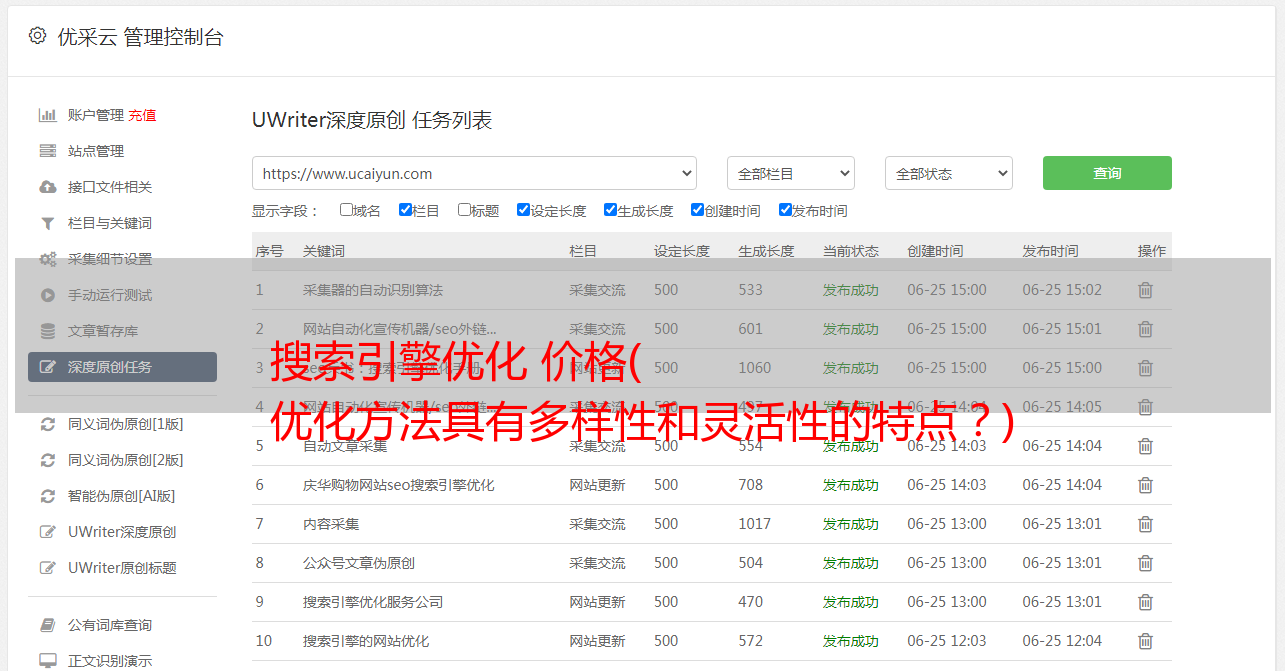
Task: Delete row 10 搜索引擎的网站优化 with trash icon
Action: 1146,641
